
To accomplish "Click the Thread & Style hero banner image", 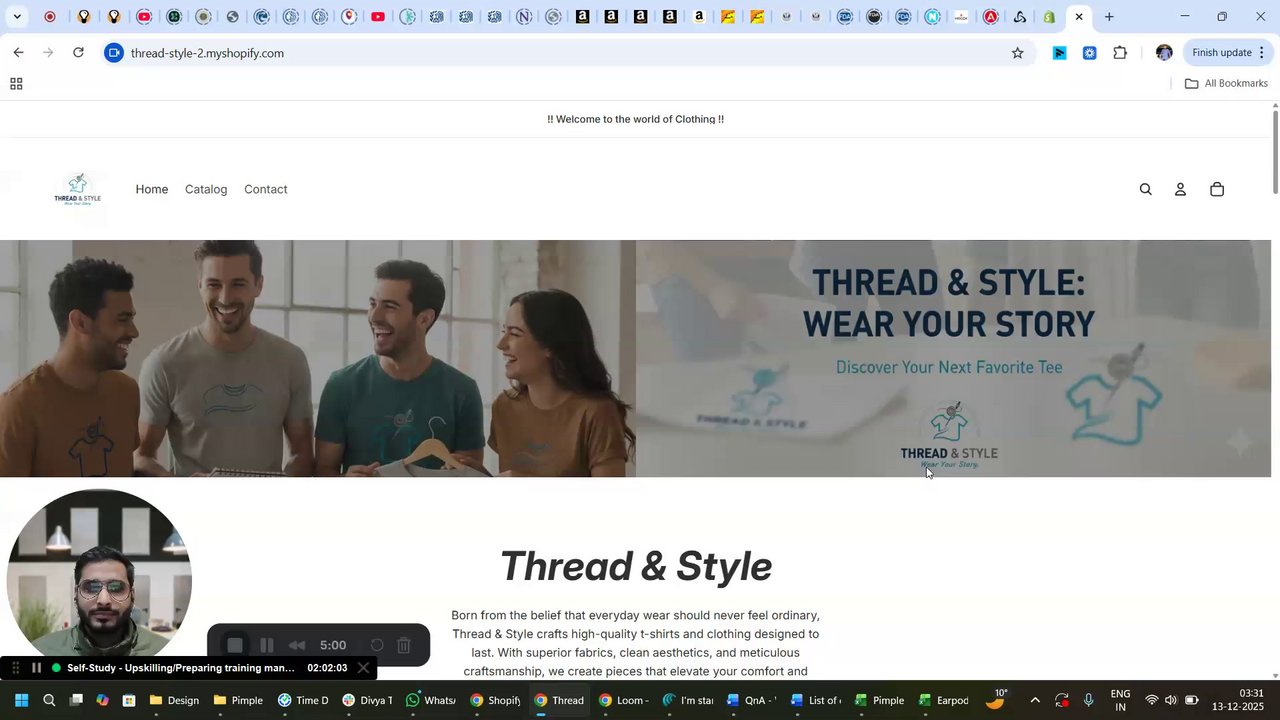I will (635, 358).
